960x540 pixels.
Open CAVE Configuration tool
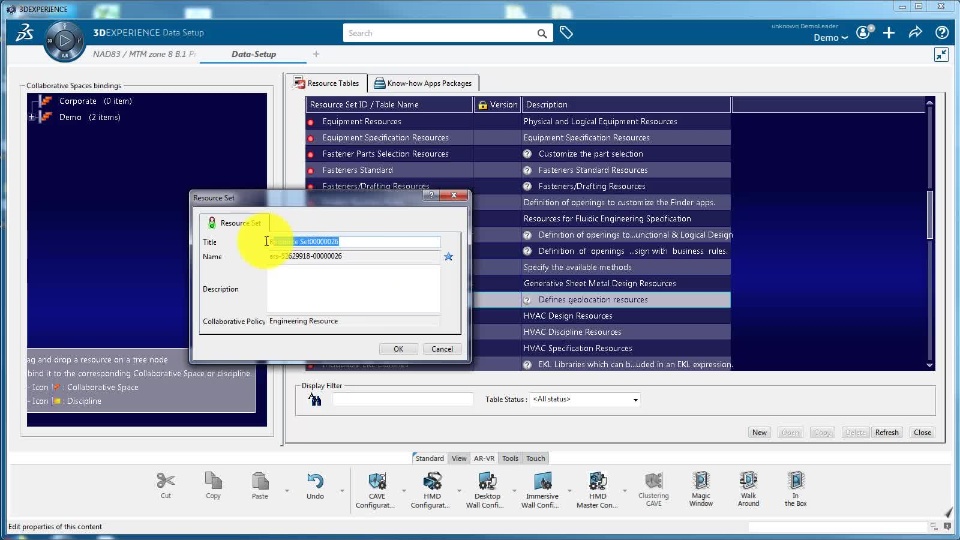point(377,481)
